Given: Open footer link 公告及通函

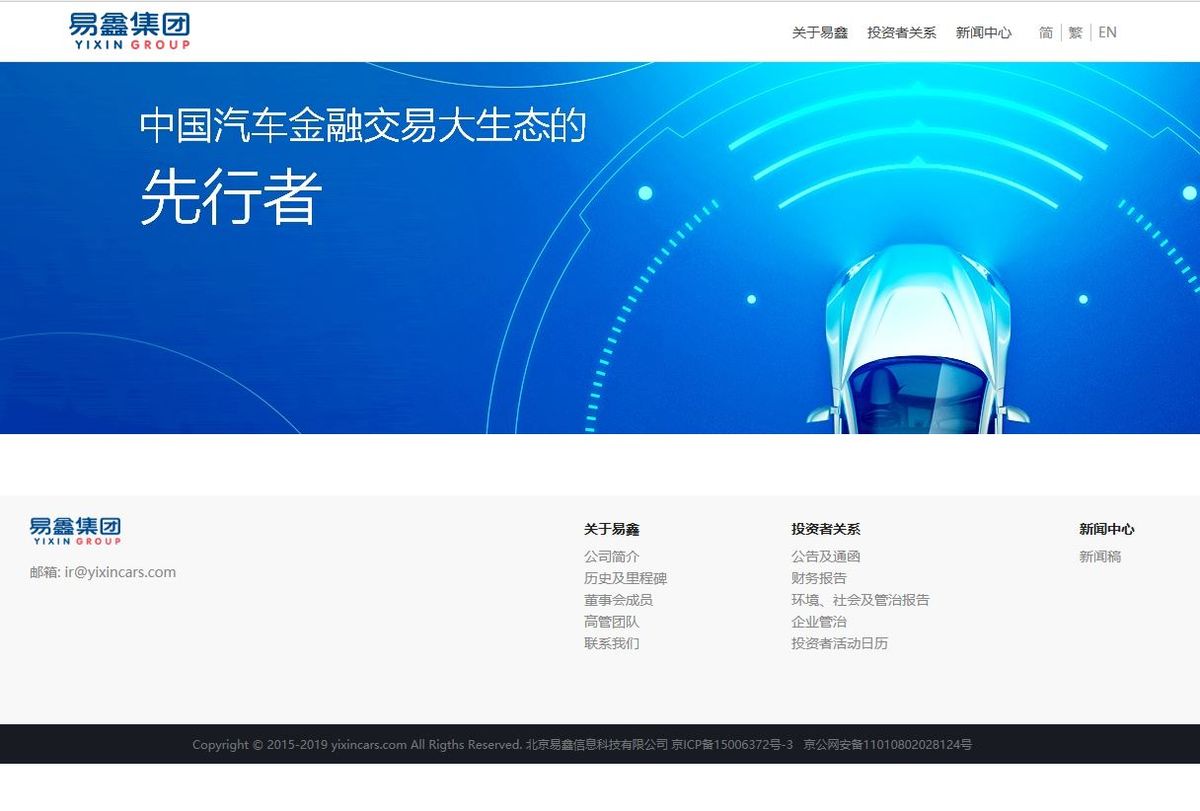Looking at the screenshot, I should point(826,556).
